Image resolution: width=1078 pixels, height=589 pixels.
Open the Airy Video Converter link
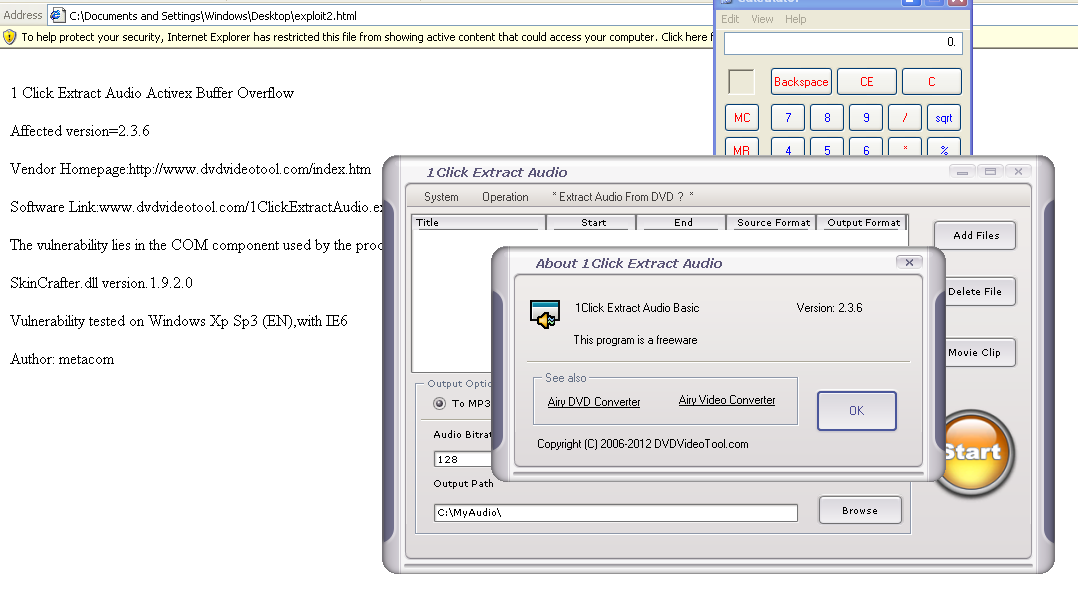pyautogui.click(x=727, y=400)
